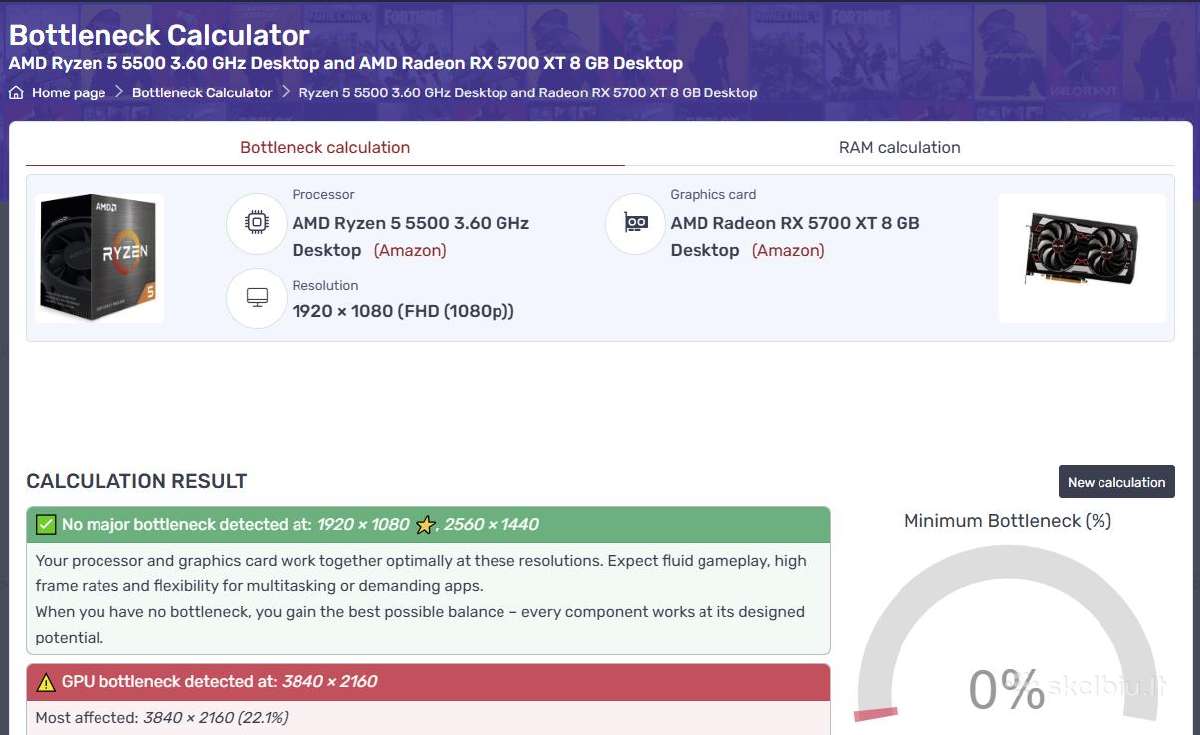This screenshot has height=735, width=1200.
Task: Click the green checkmark icon
Action: coord(45,524)
